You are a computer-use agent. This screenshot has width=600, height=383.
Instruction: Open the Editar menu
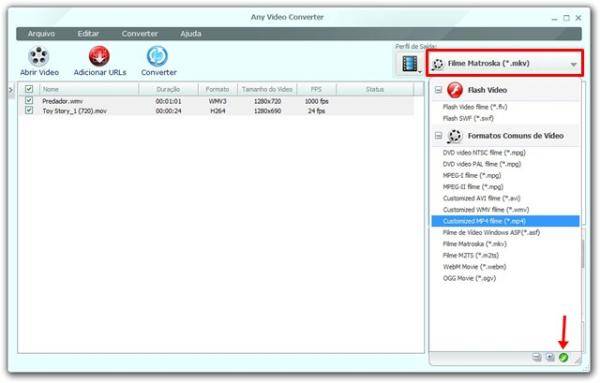(88, 34)
